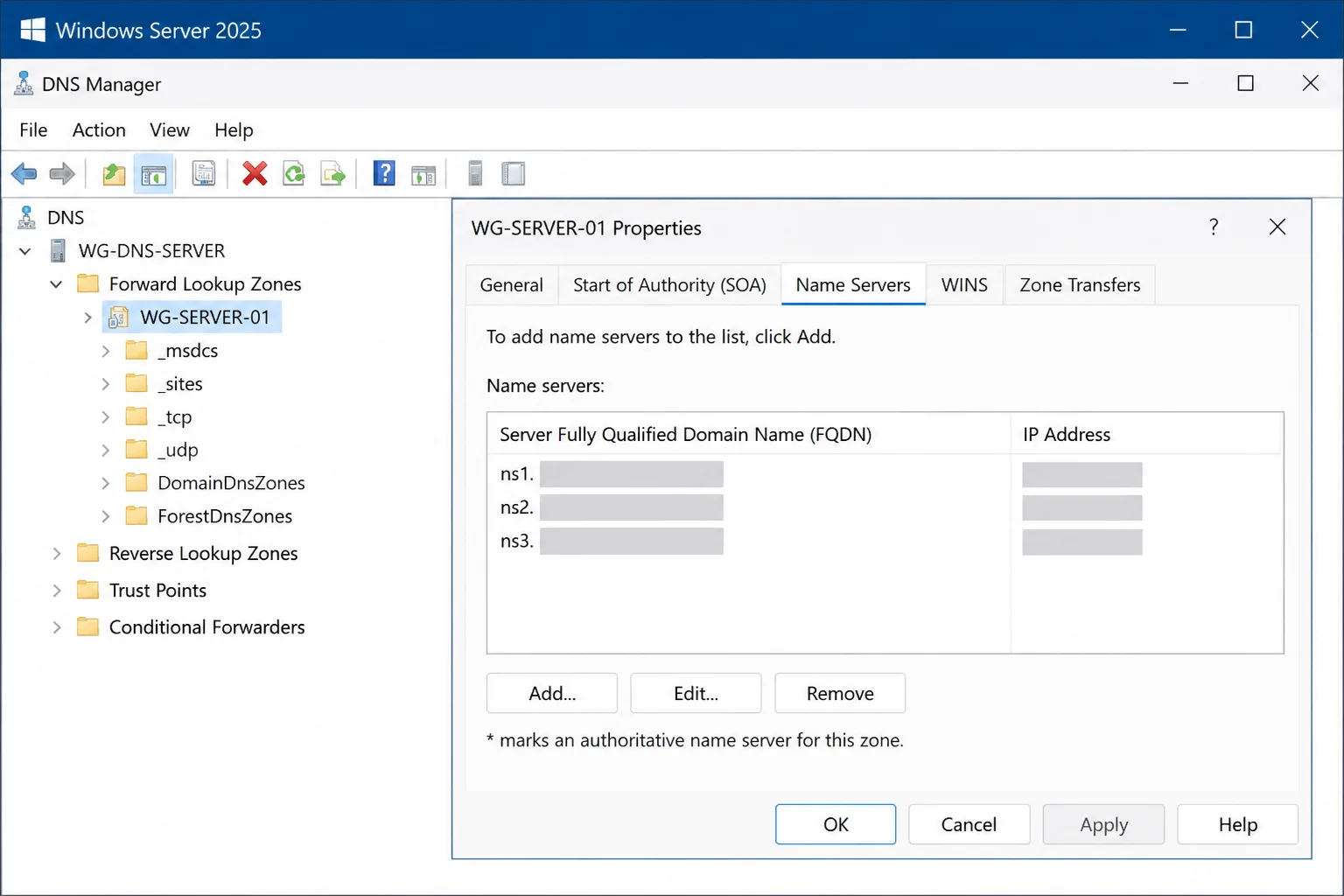Click the Edit... button

pyautogui.click(x=696, y=693)
